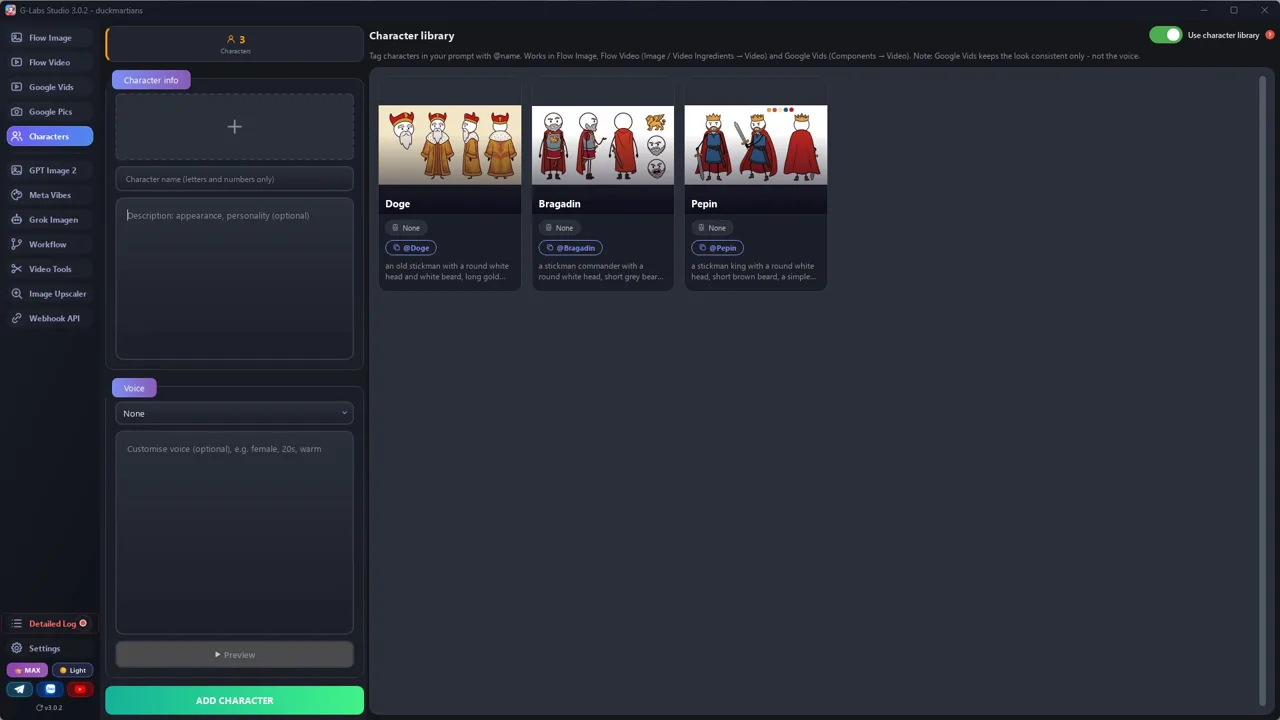Open the Telegram link icon
The height and width of the screenshot is (720, 1280).
click(20, 689)
